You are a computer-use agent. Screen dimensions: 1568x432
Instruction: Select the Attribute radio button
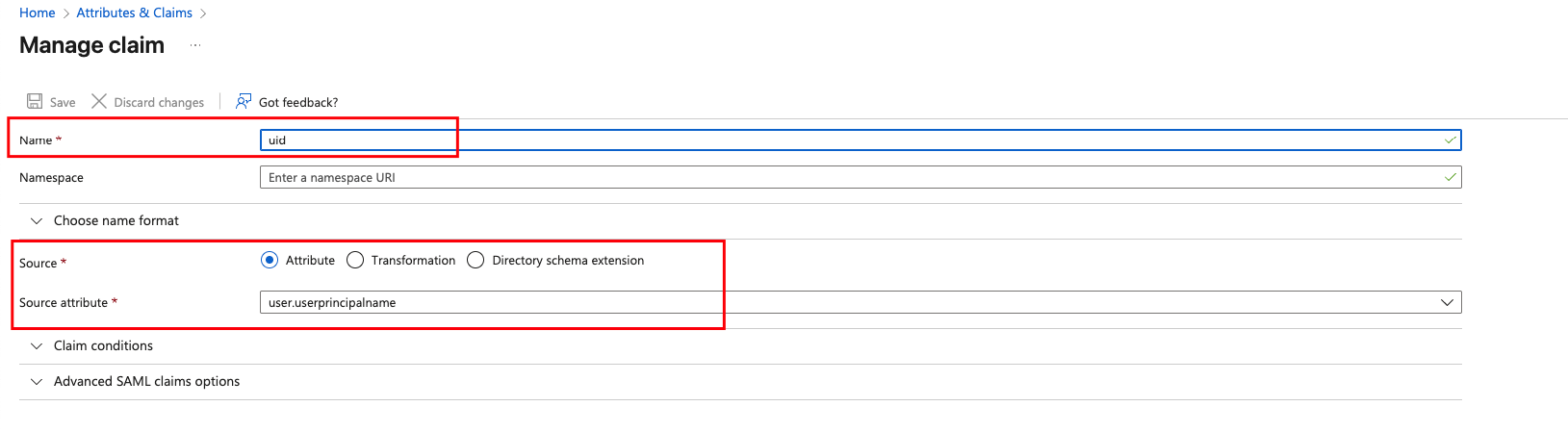click(x=270, y=261)
